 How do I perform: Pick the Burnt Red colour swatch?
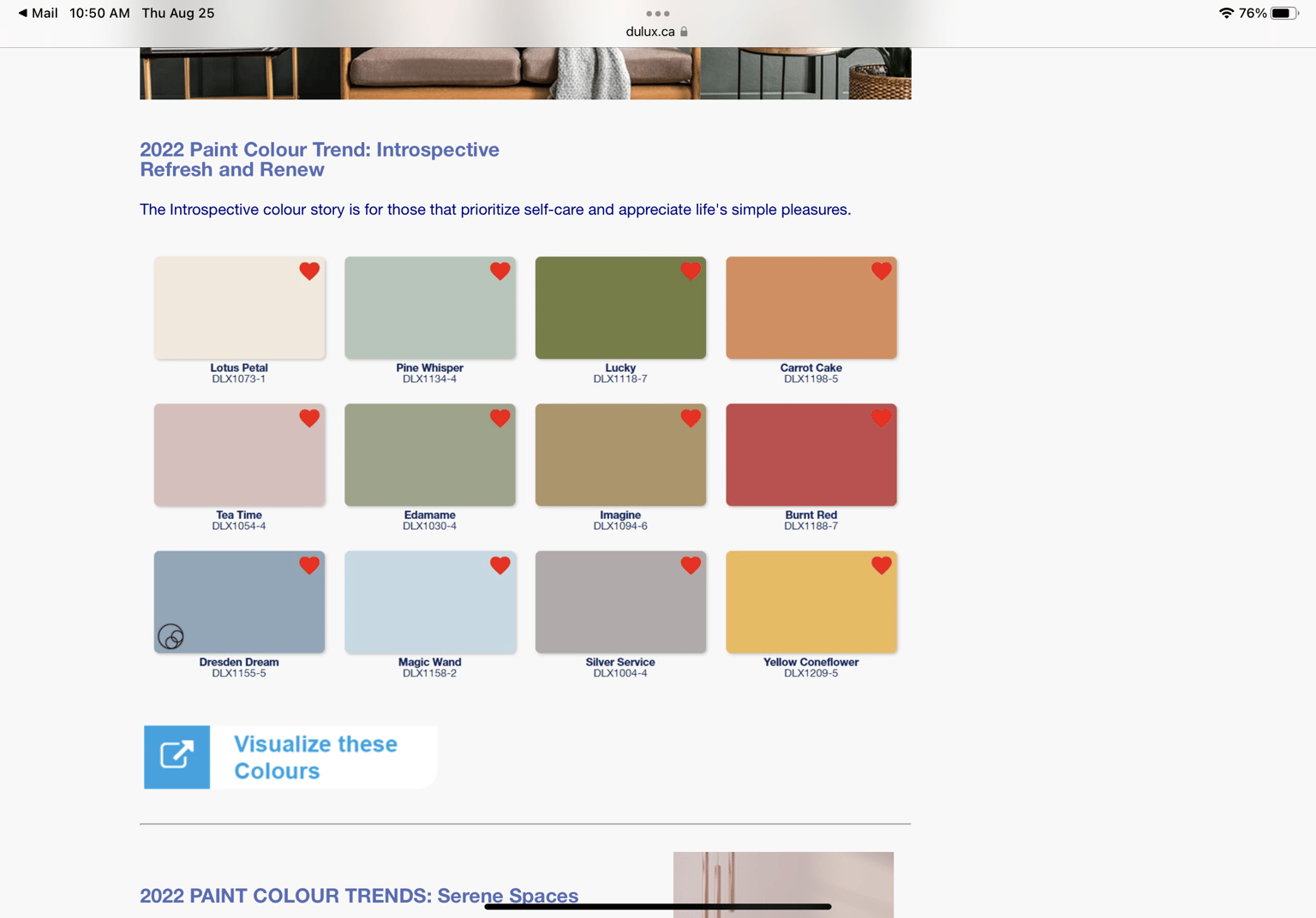[811, 455]
